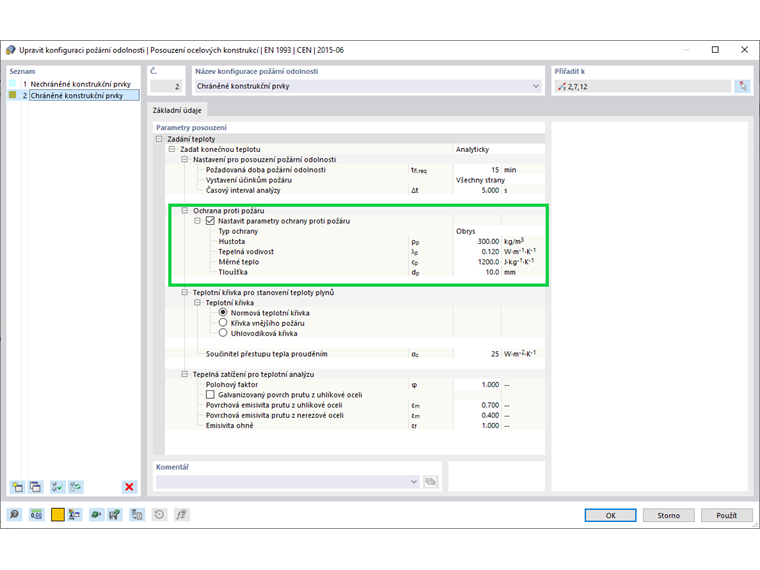Enable Galvanizovaný povrch prutu z uhlíkové oceli
Viewport: 760px width, 570px height.
click(x=210, y=395)
